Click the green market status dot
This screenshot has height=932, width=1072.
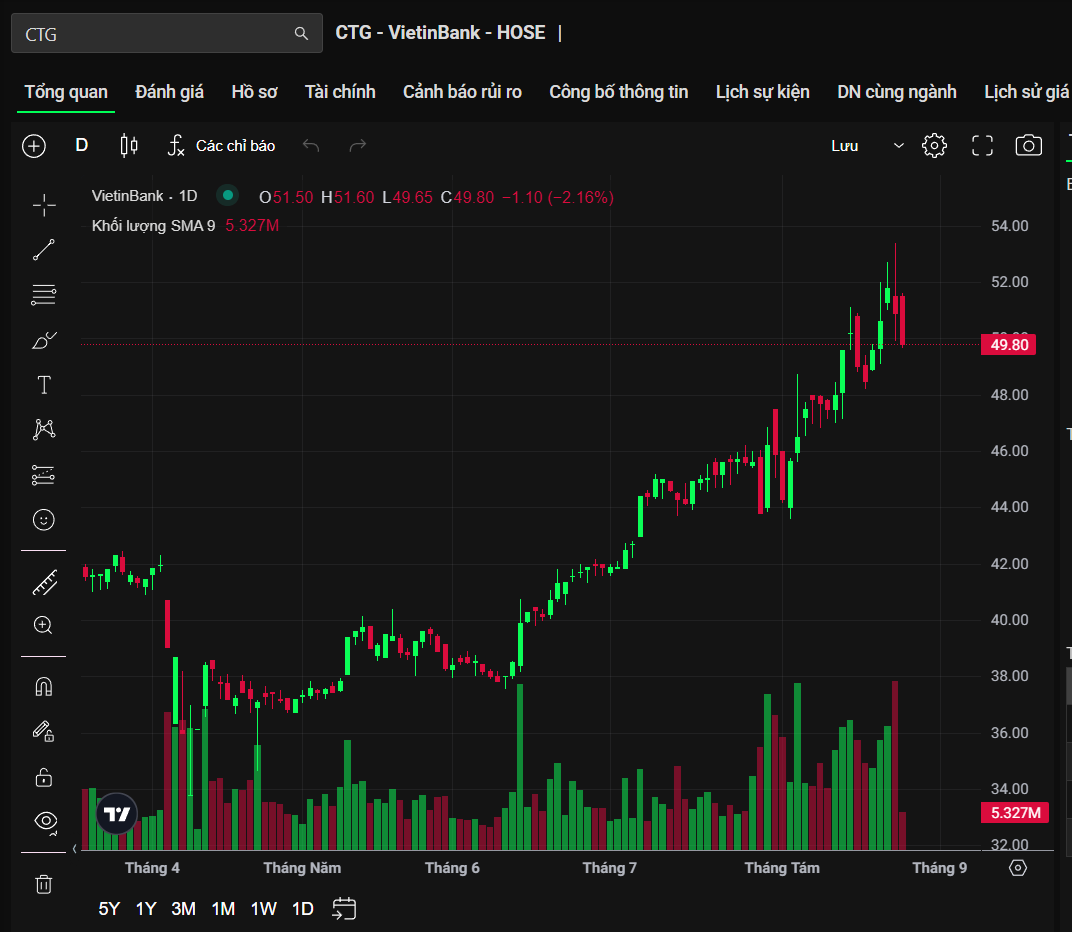pos(228,196)
